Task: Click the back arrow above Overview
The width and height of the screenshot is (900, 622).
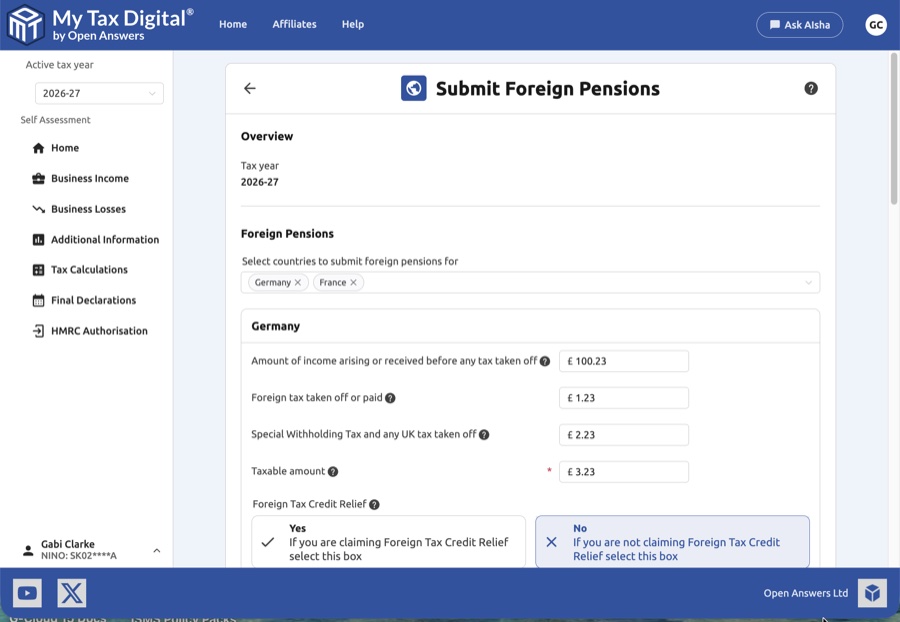Action: [x=249, y=88]
